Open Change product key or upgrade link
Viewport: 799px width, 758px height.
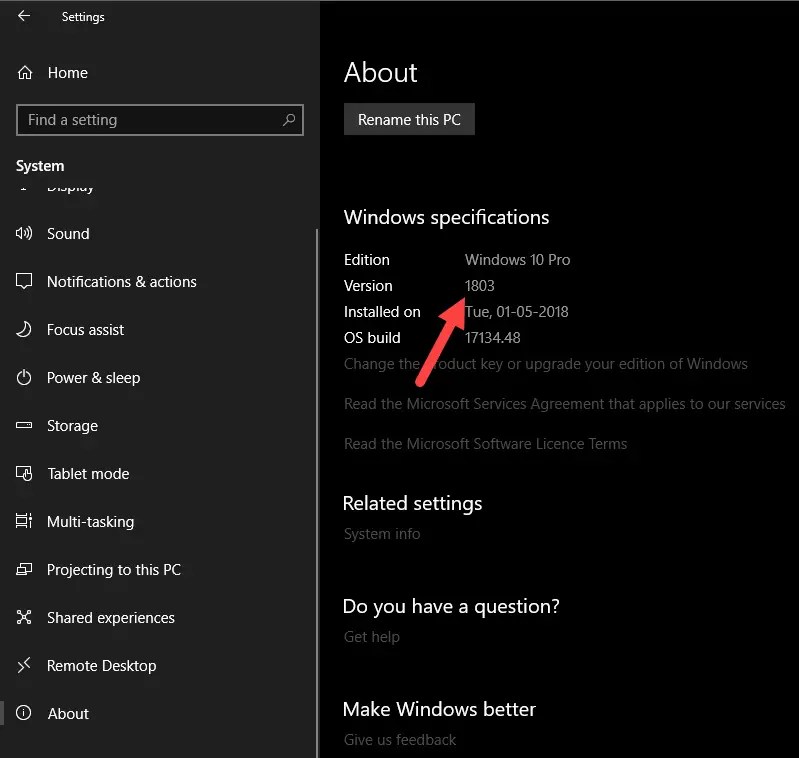coord(546,364)
